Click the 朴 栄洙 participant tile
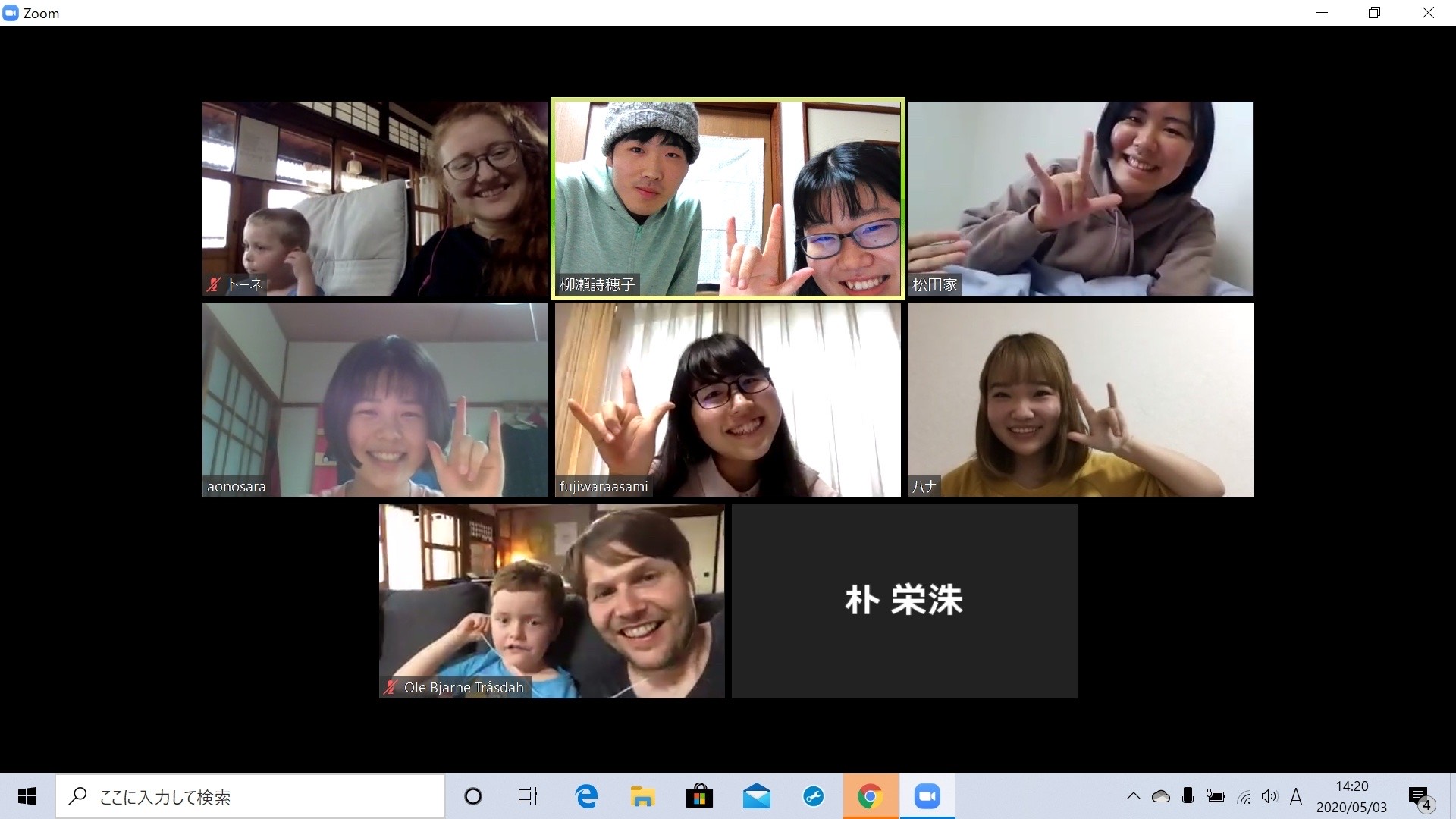The height and width of the screenshot is (819, 1456). pos(904,601)
